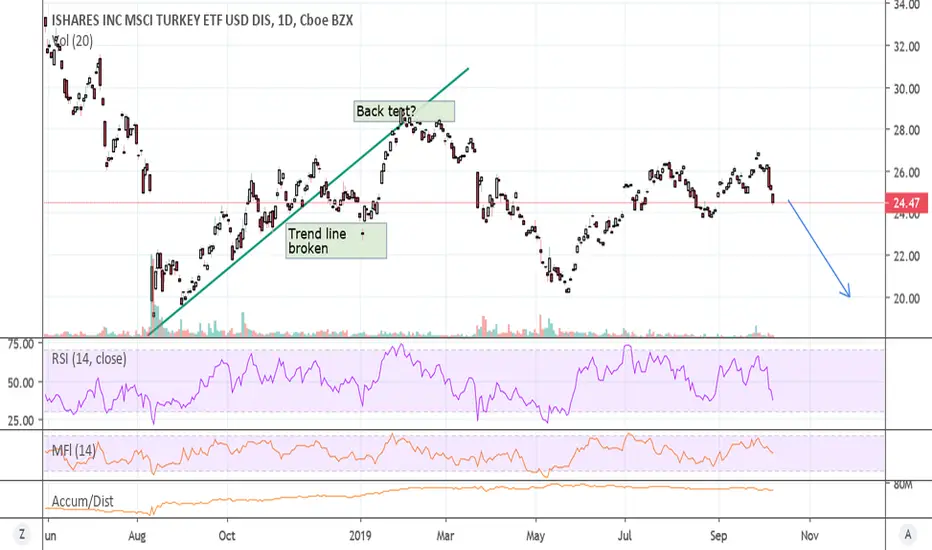Select the RSI (14, close) indicator label
Image resolution: width=932 pixels, height=550 pixels.
point(89,359)
